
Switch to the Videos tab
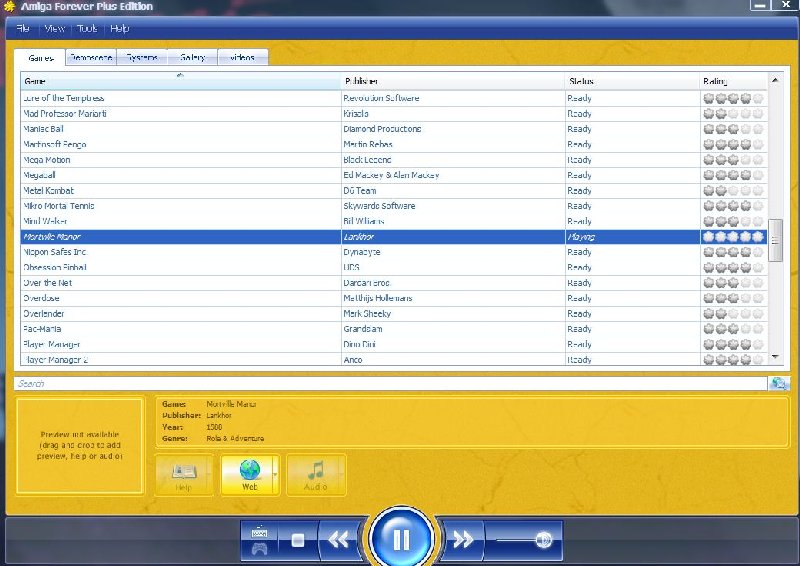click(x=242, y=57)
